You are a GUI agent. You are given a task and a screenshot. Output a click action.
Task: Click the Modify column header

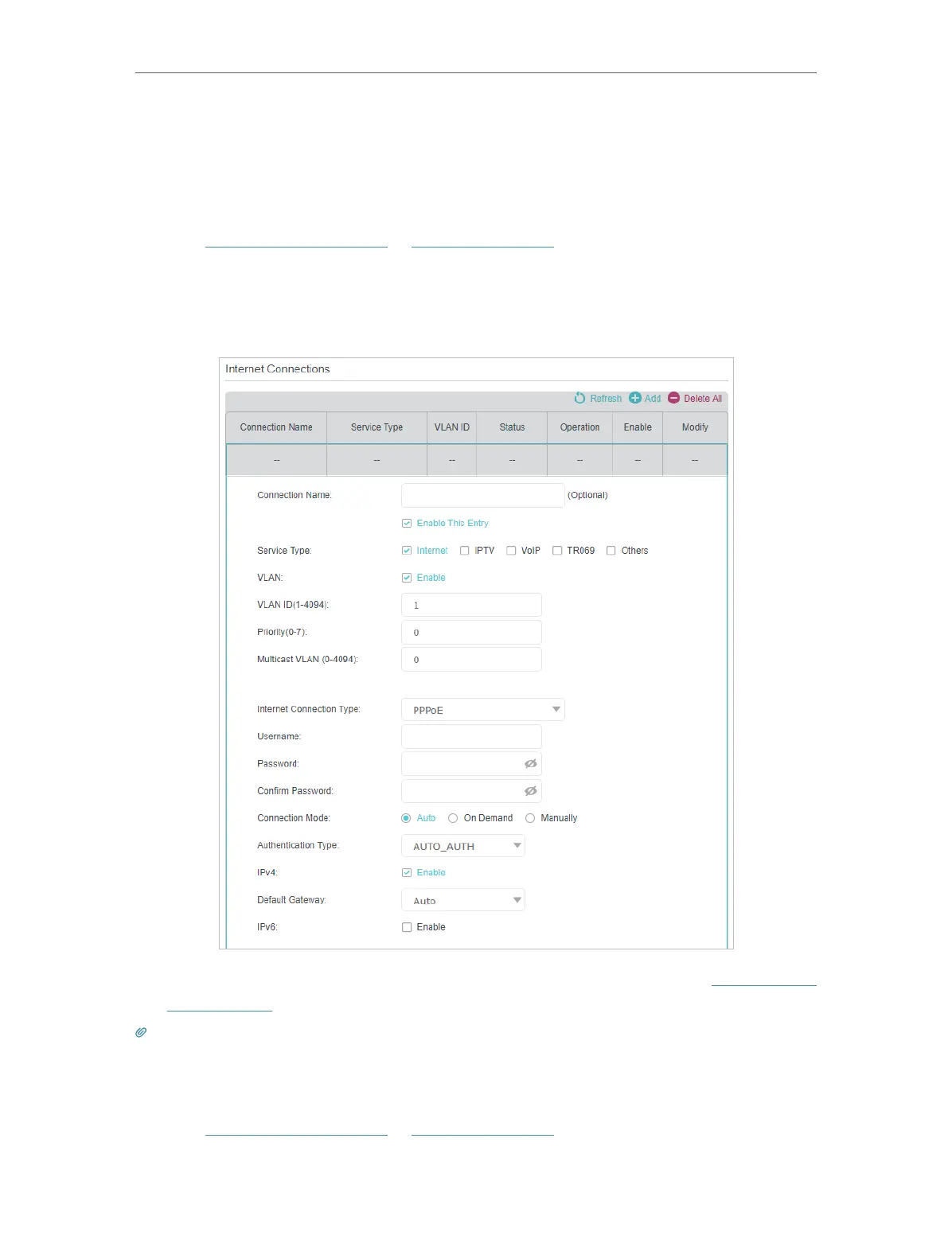(695, 427)
